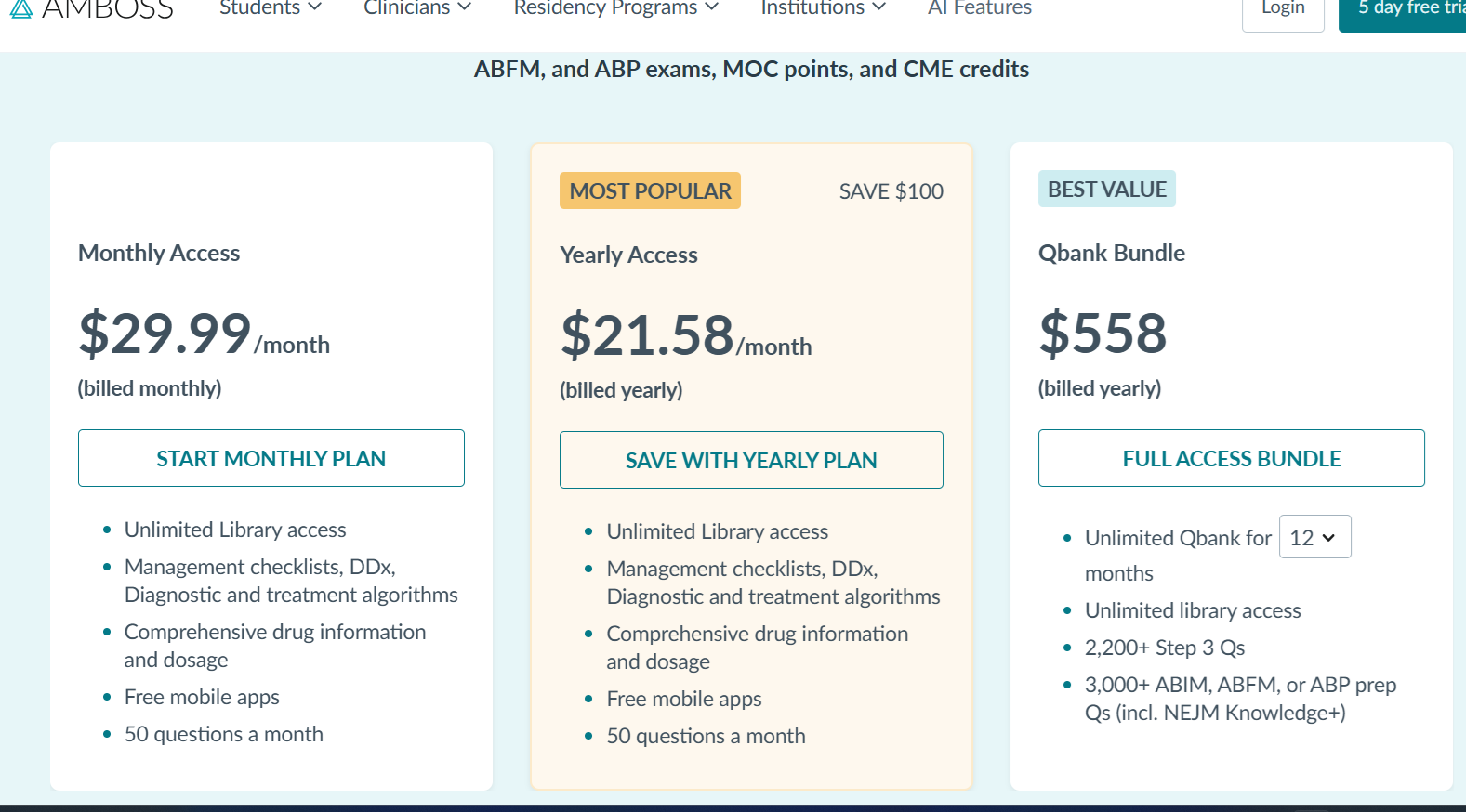Click the AMBOSS logo icon
The image size is (1466, 812).
20,8
